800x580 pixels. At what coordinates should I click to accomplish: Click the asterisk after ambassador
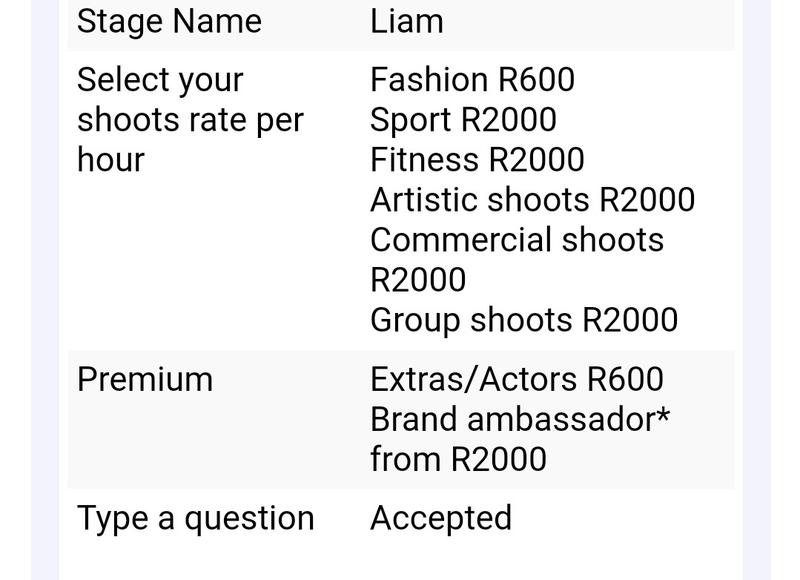pos(663,414)
